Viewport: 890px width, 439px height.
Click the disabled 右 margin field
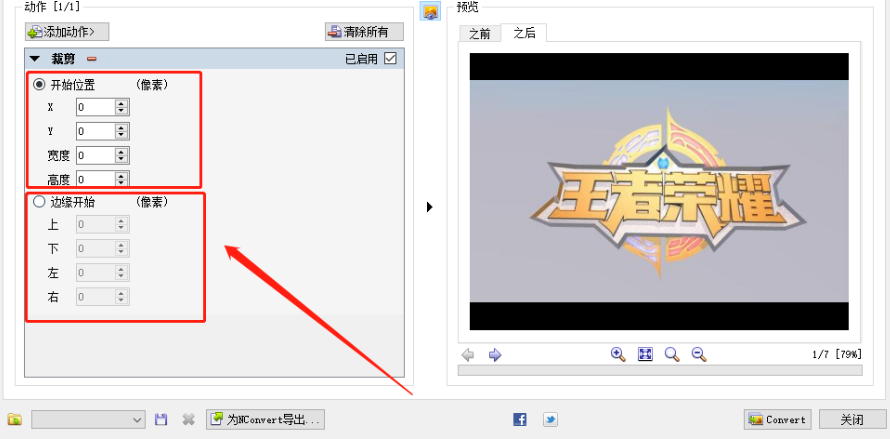point(103,296)
